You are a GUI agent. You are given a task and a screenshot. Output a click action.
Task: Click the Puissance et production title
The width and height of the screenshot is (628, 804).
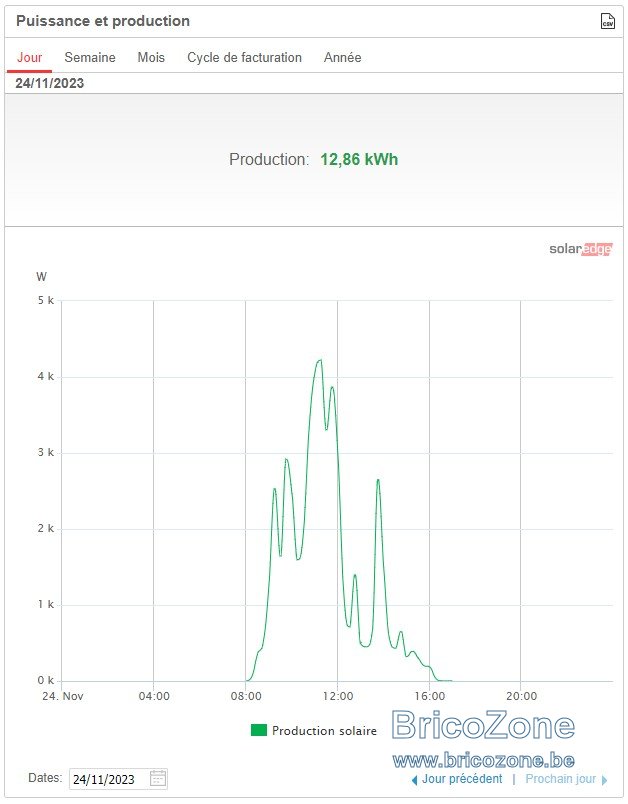pos(103,21)
